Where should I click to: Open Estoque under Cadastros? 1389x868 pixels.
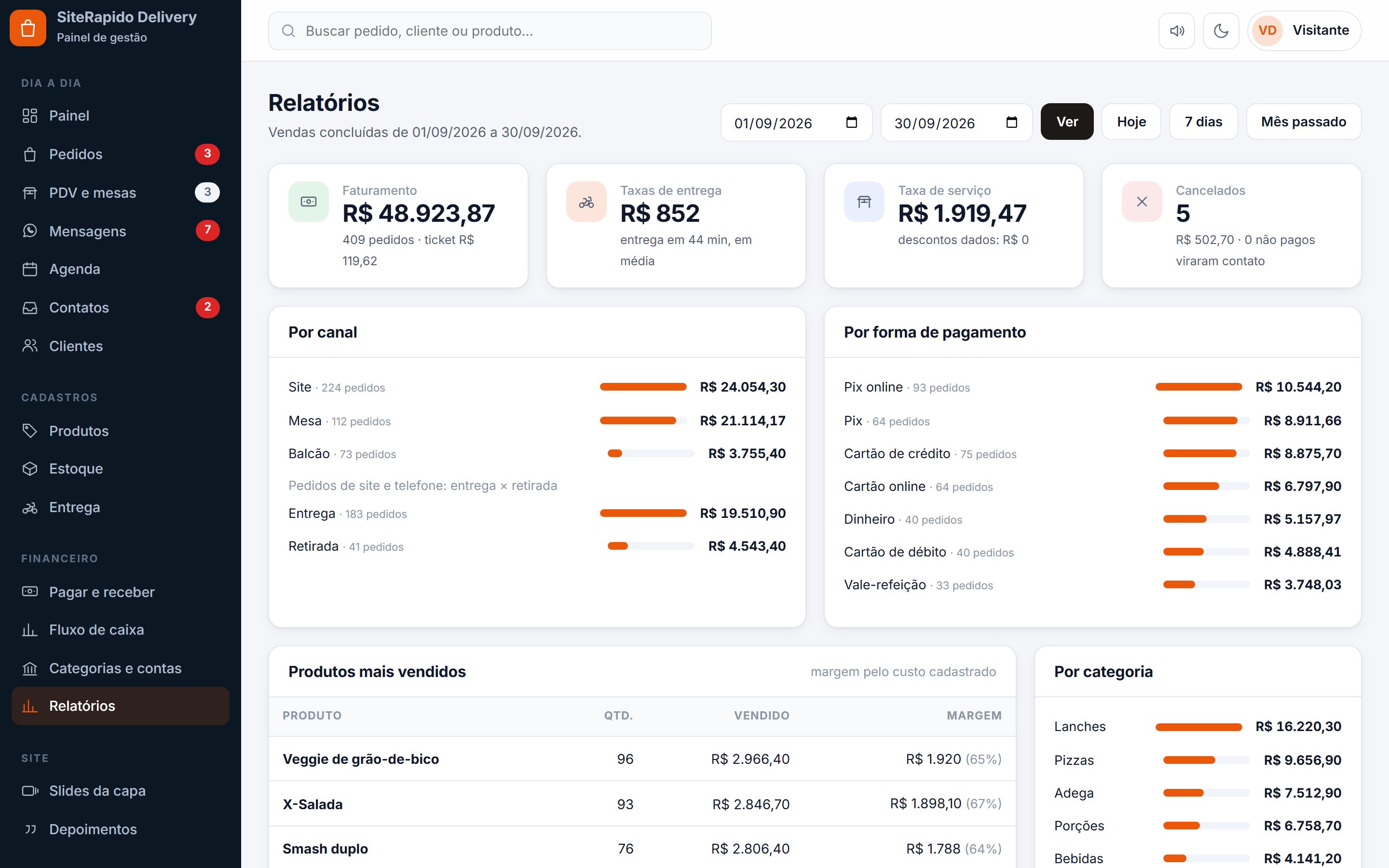coord(120,468)
